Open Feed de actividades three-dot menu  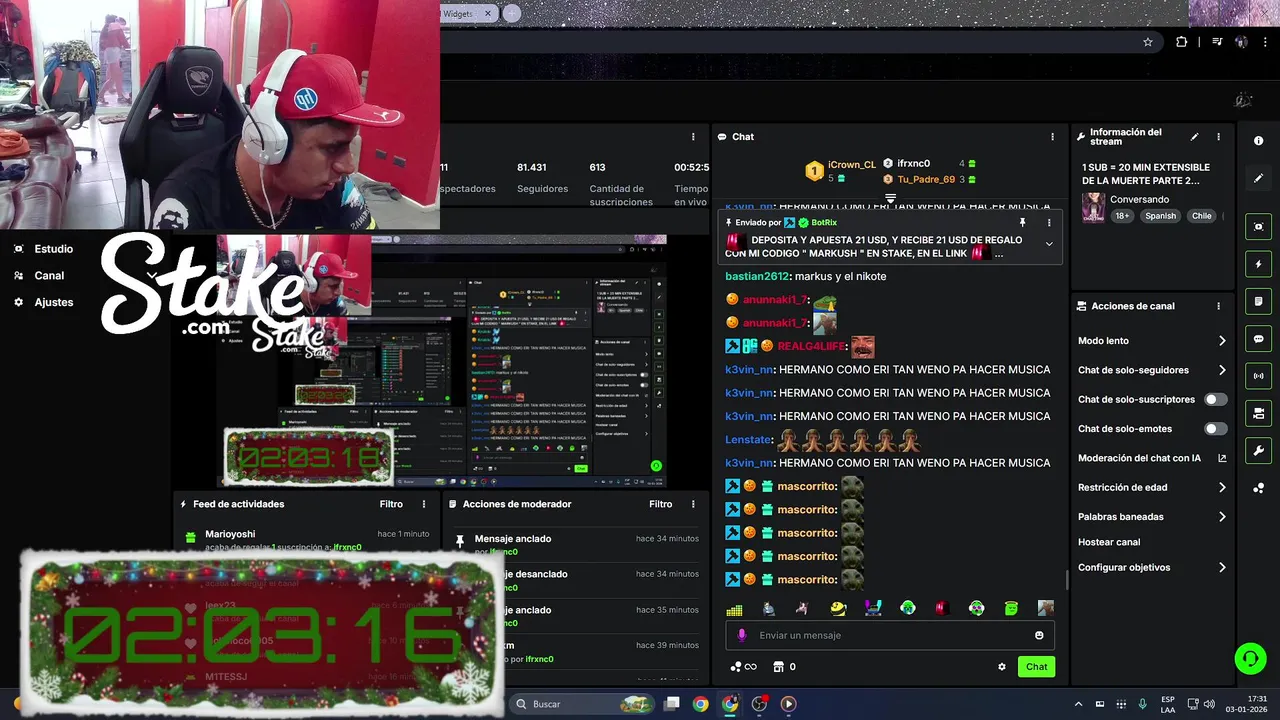[x=424, y=504]
